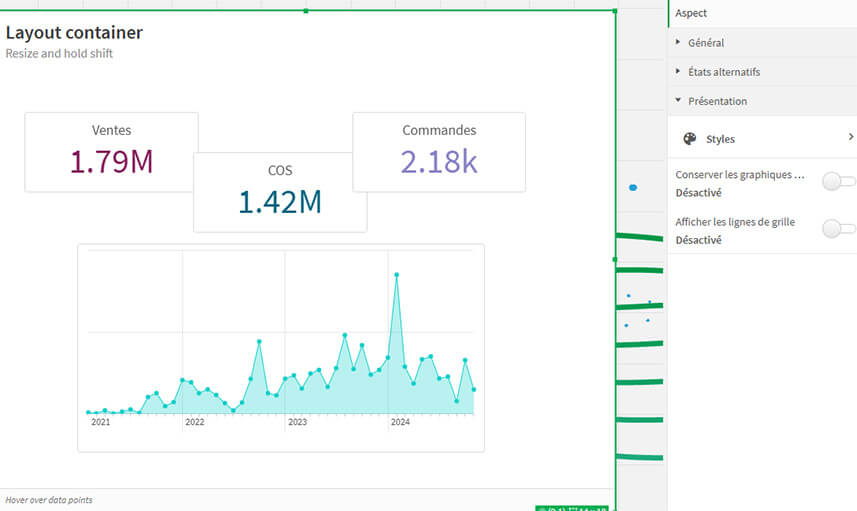Viewport: 857px width, 511px height.
Task: Click the Resize and hold shift subtitle
Action: point(59,54)
